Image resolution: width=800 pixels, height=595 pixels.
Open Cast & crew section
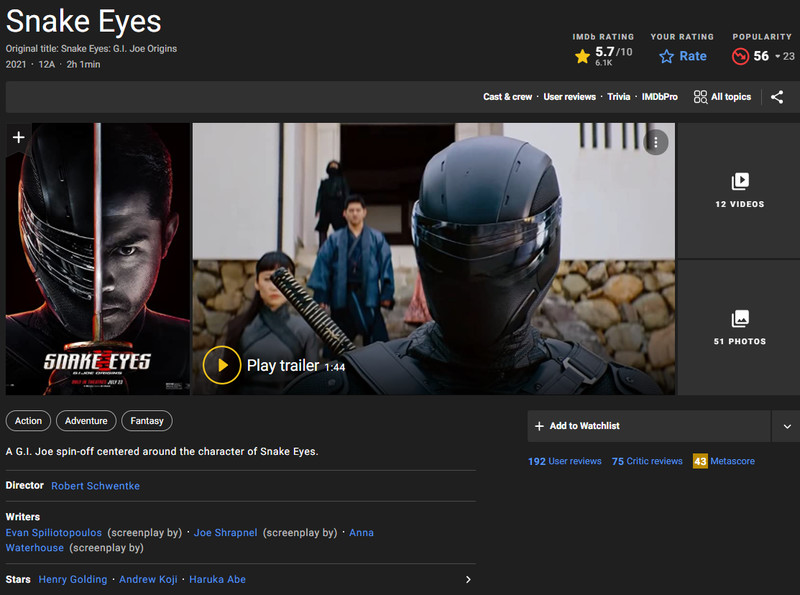point(507,97)
